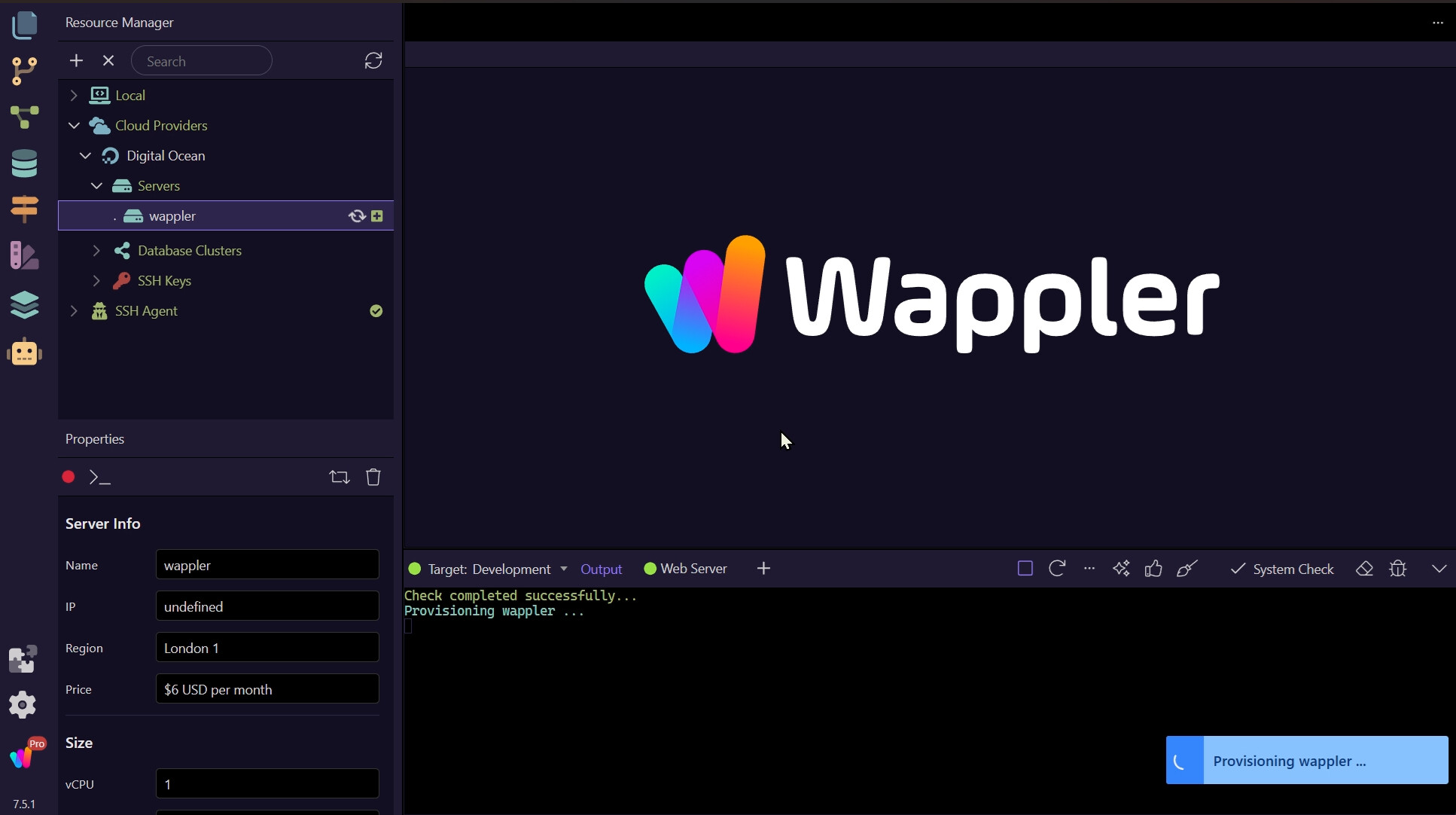Image resolution: width=1456 pixels, height=815 pixels.
Task: Click the add resource plus icon
Action: 76,61
